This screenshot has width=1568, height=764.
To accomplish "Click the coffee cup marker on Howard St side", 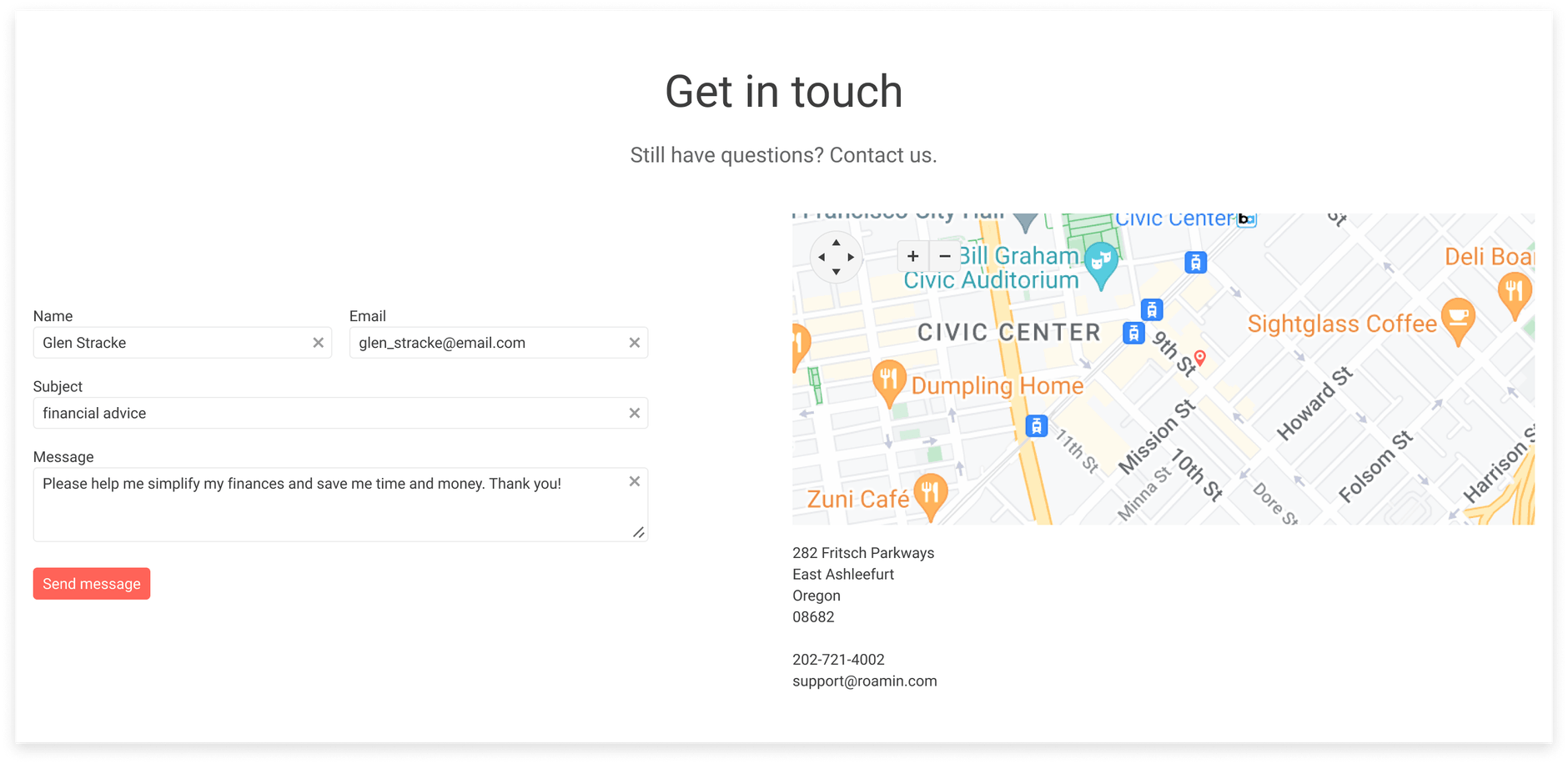I will pyautogui.click(x=1458, y=316).
